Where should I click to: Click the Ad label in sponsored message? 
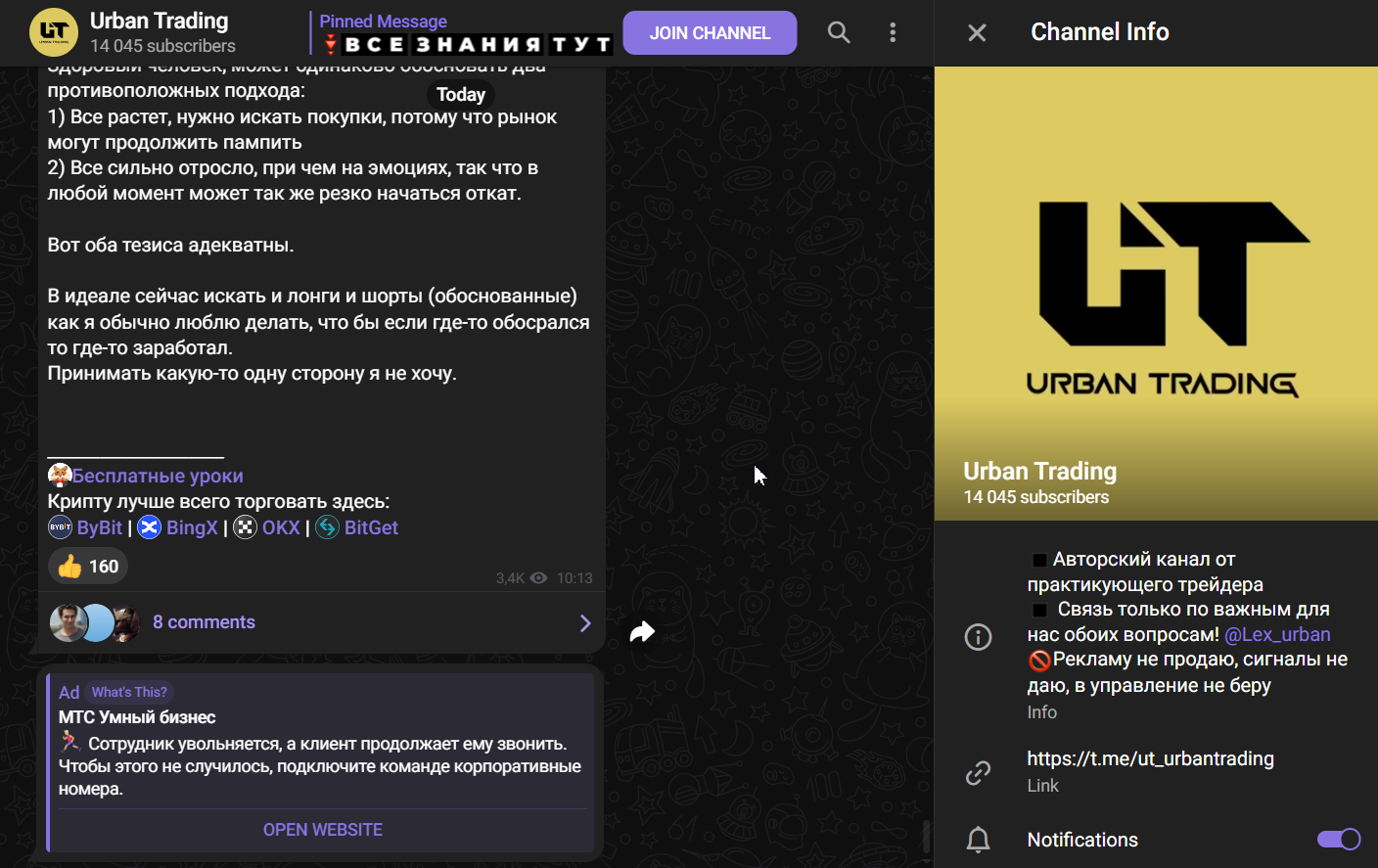click(69, 693)
